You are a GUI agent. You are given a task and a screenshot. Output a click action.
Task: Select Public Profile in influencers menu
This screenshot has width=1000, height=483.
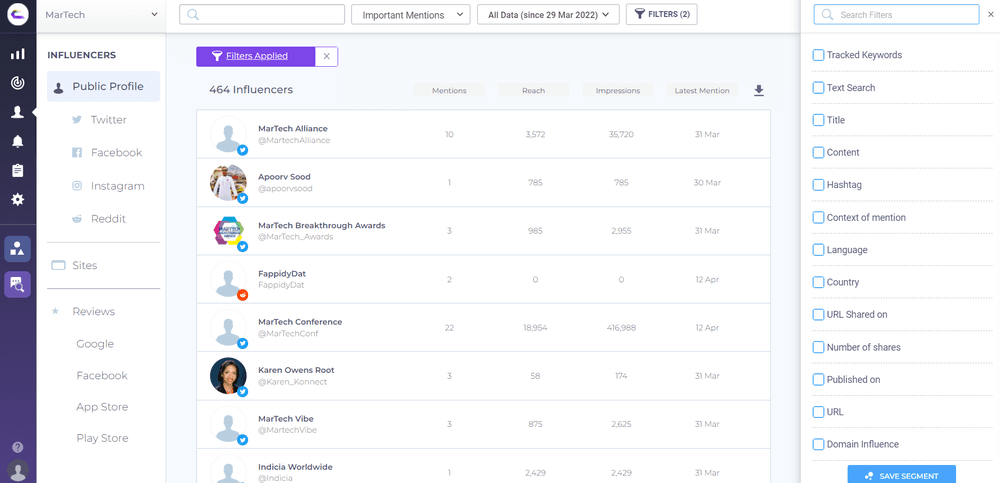pos(103,87)
